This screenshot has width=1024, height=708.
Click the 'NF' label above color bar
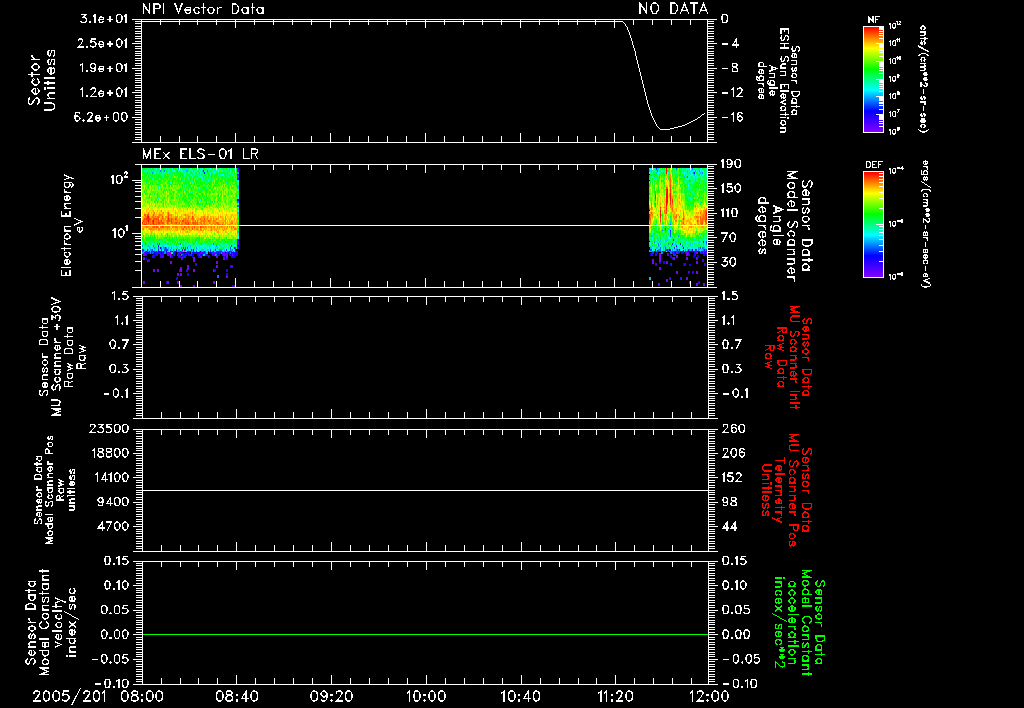pyautogui.click(x=873, y=20)
